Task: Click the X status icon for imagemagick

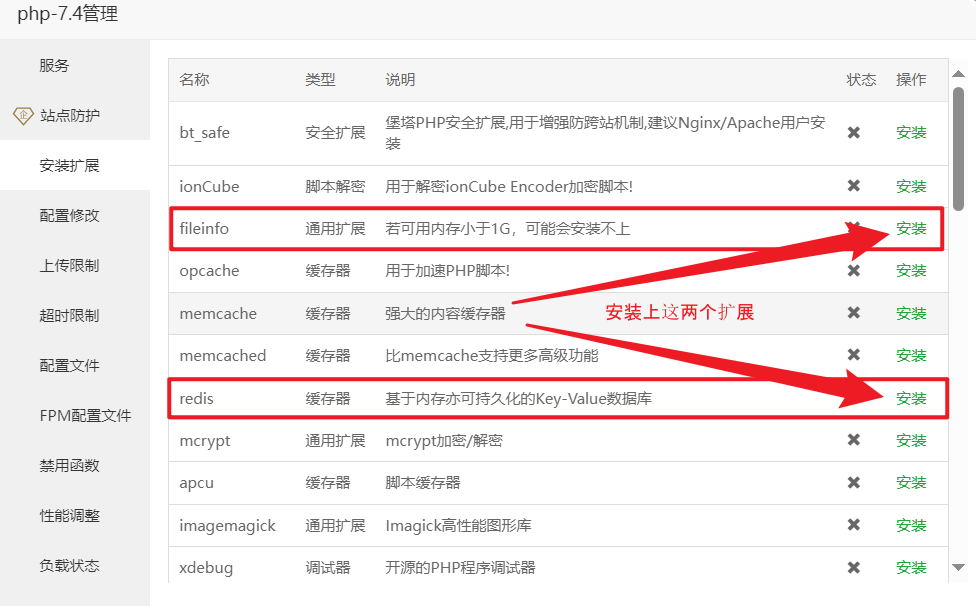Action: [x=854, y=525]
